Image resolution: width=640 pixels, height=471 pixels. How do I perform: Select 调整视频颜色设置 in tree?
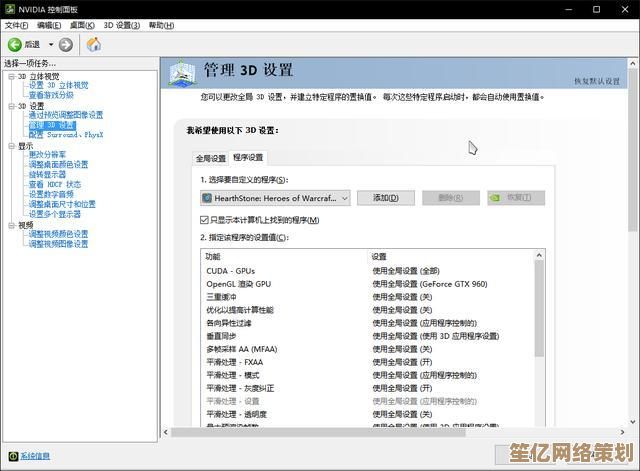(58, 234)
